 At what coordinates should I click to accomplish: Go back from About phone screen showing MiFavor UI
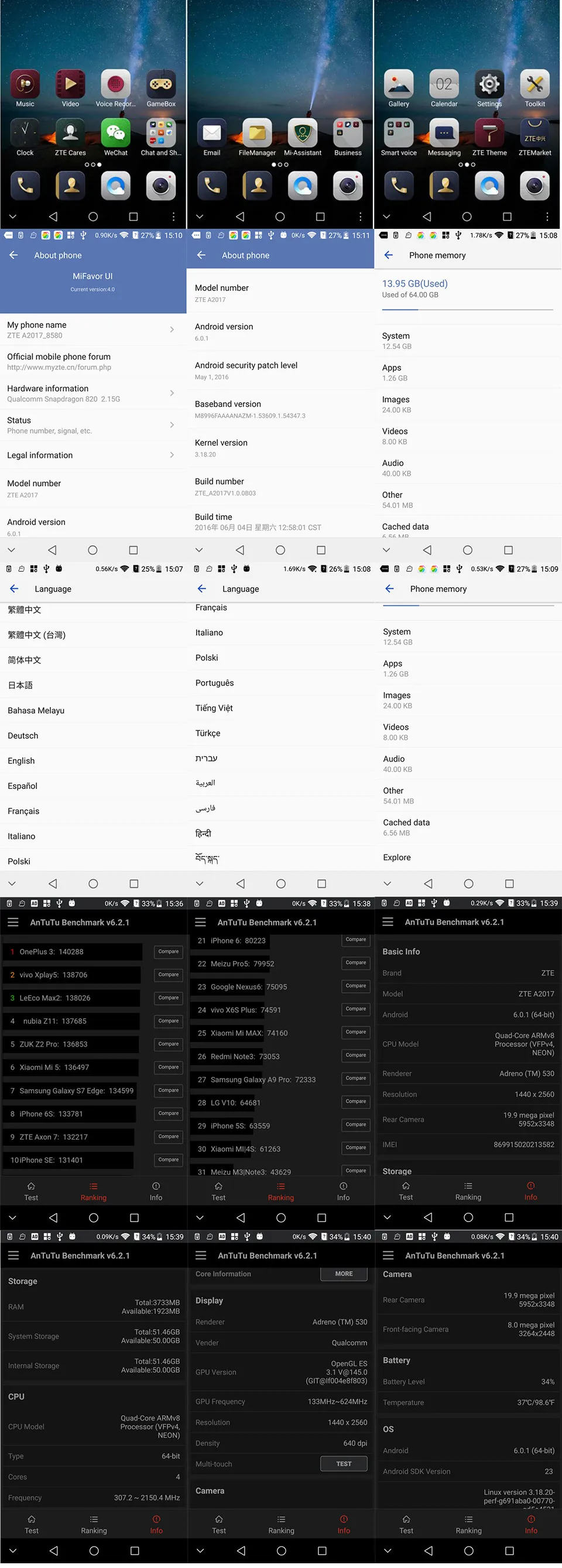click(x=13, y=255)
